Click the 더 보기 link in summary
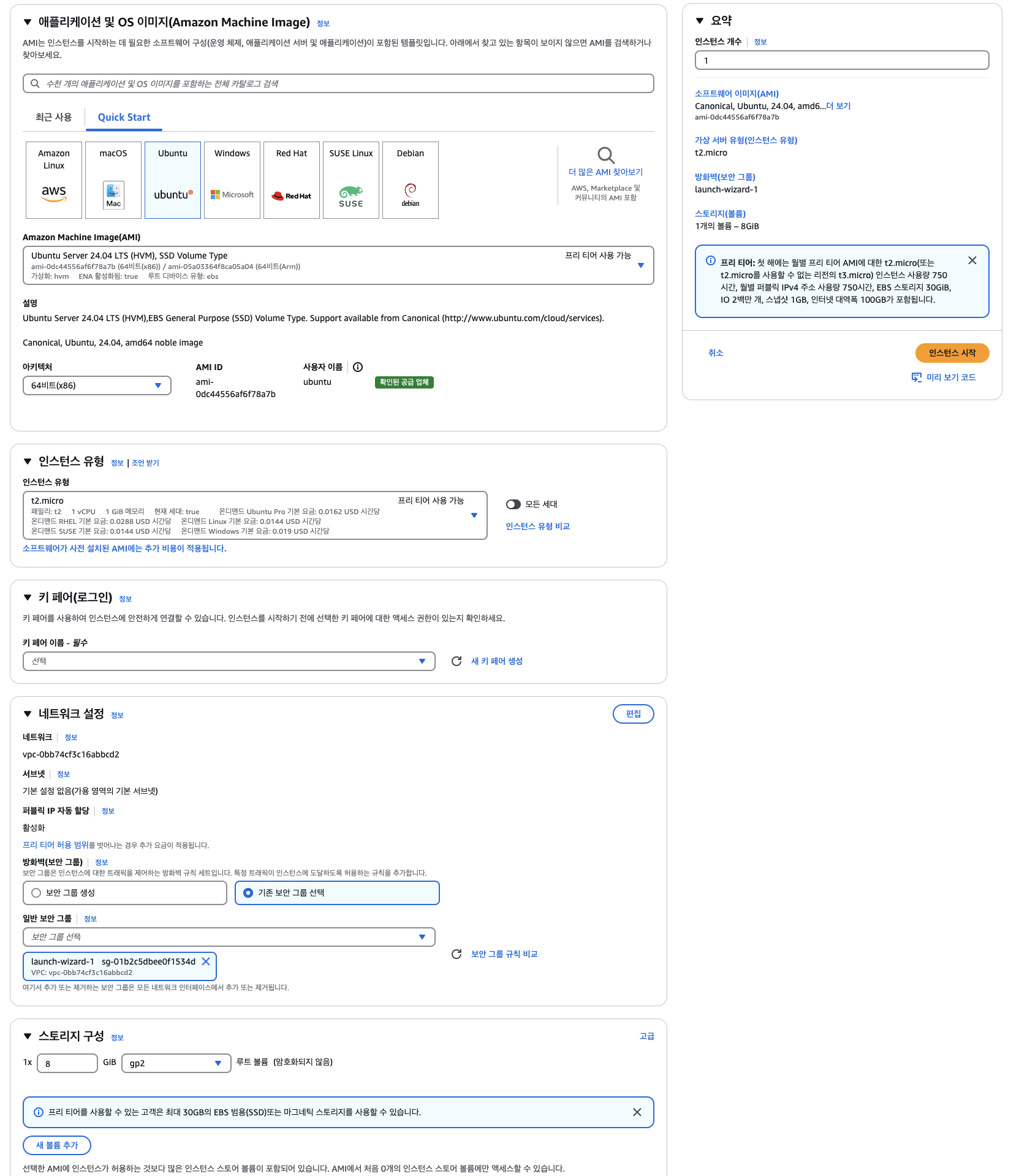The image size is (1011, 1176). click(838, 106)
